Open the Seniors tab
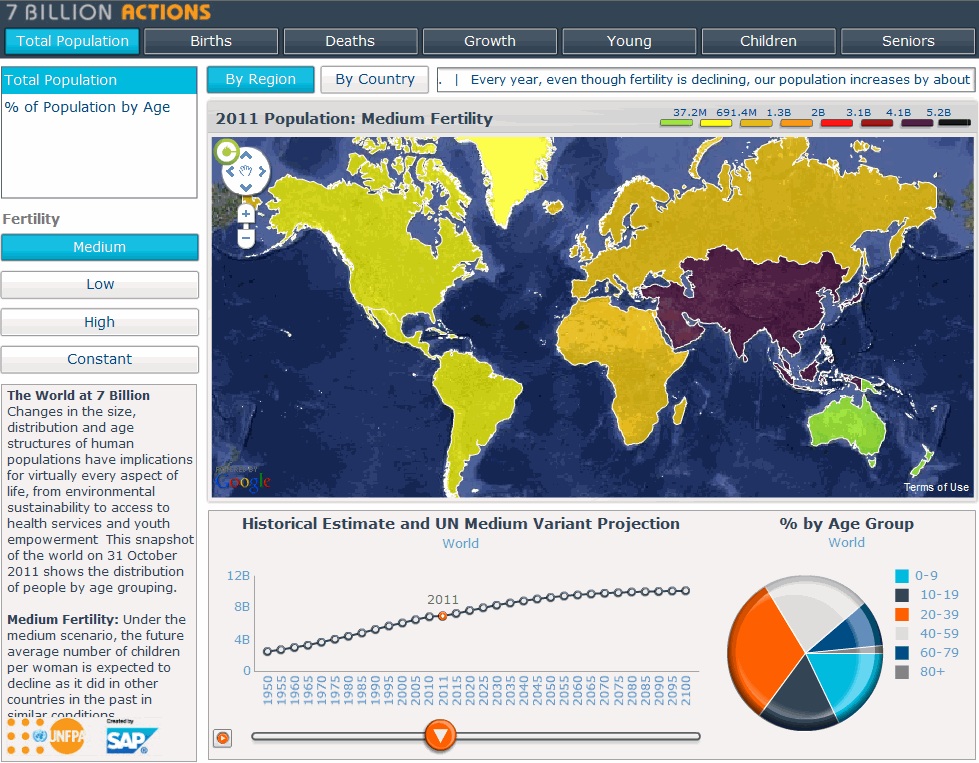This screenshot has height=763, width=979. click(908, 41)
